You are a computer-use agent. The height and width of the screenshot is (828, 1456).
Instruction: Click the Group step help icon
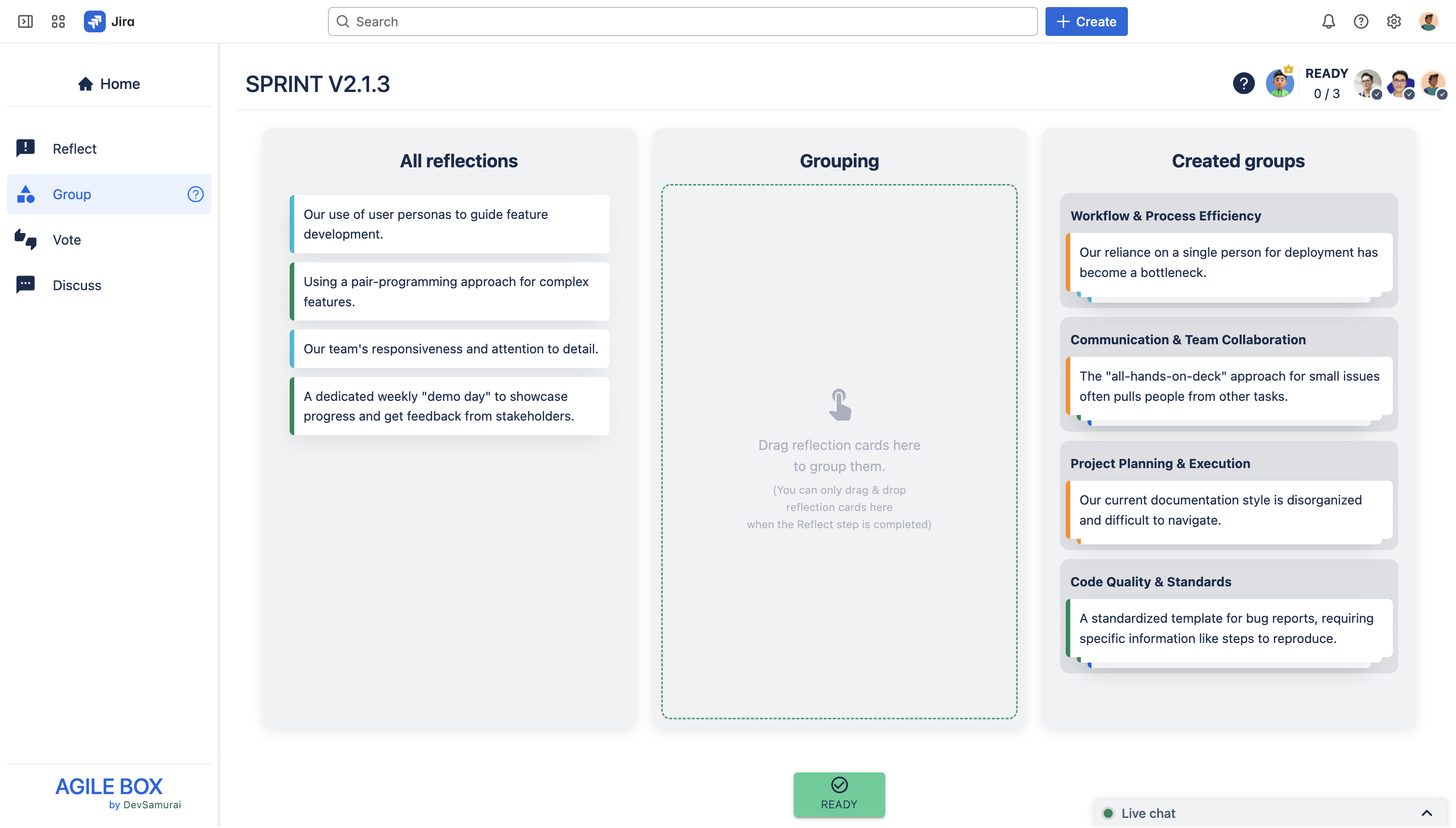[x=195, y=195]
